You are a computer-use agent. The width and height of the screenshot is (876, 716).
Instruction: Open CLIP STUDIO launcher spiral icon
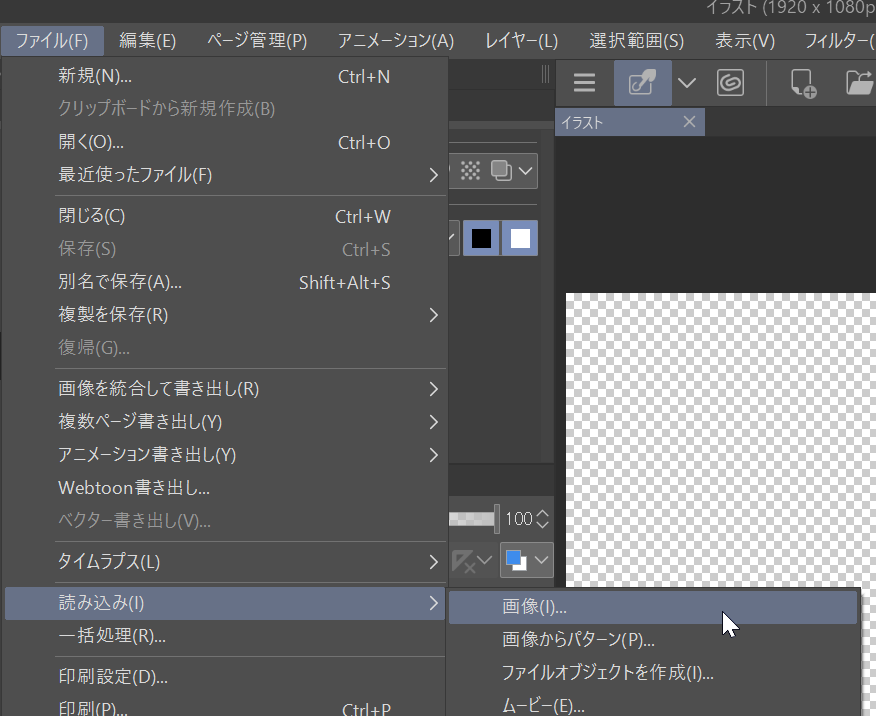pos(730,83)
